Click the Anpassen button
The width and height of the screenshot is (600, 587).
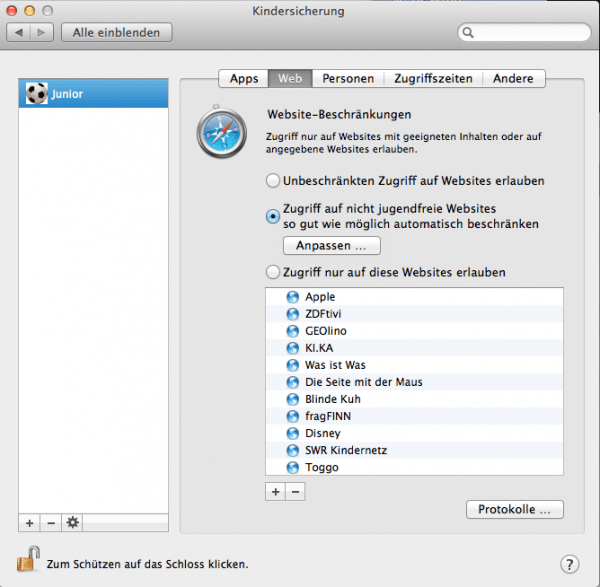(332, 245)
